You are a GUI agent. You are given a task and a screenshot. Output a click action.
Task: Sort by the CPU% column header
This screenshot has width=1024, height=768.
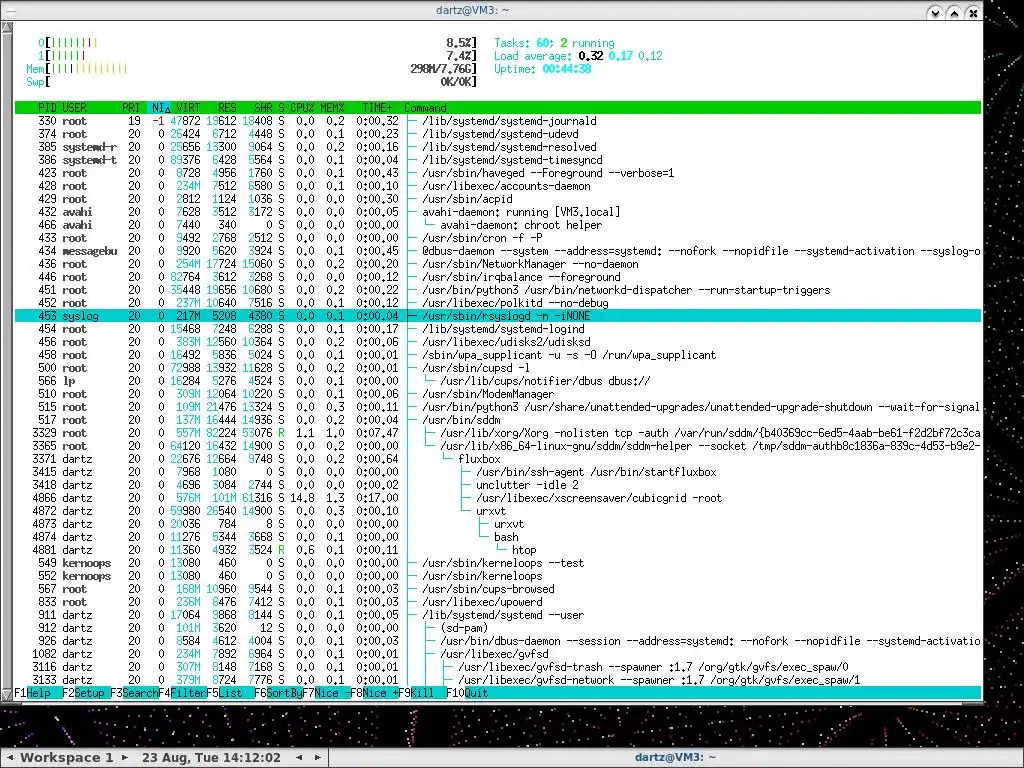[x=302, y=108]
